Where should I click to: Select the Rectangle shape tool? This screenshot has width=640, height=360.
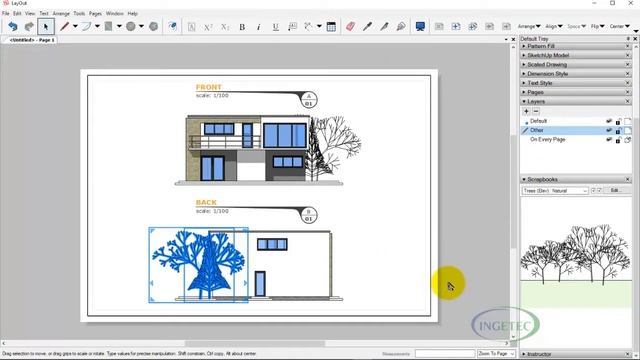(x=108, y=27)
